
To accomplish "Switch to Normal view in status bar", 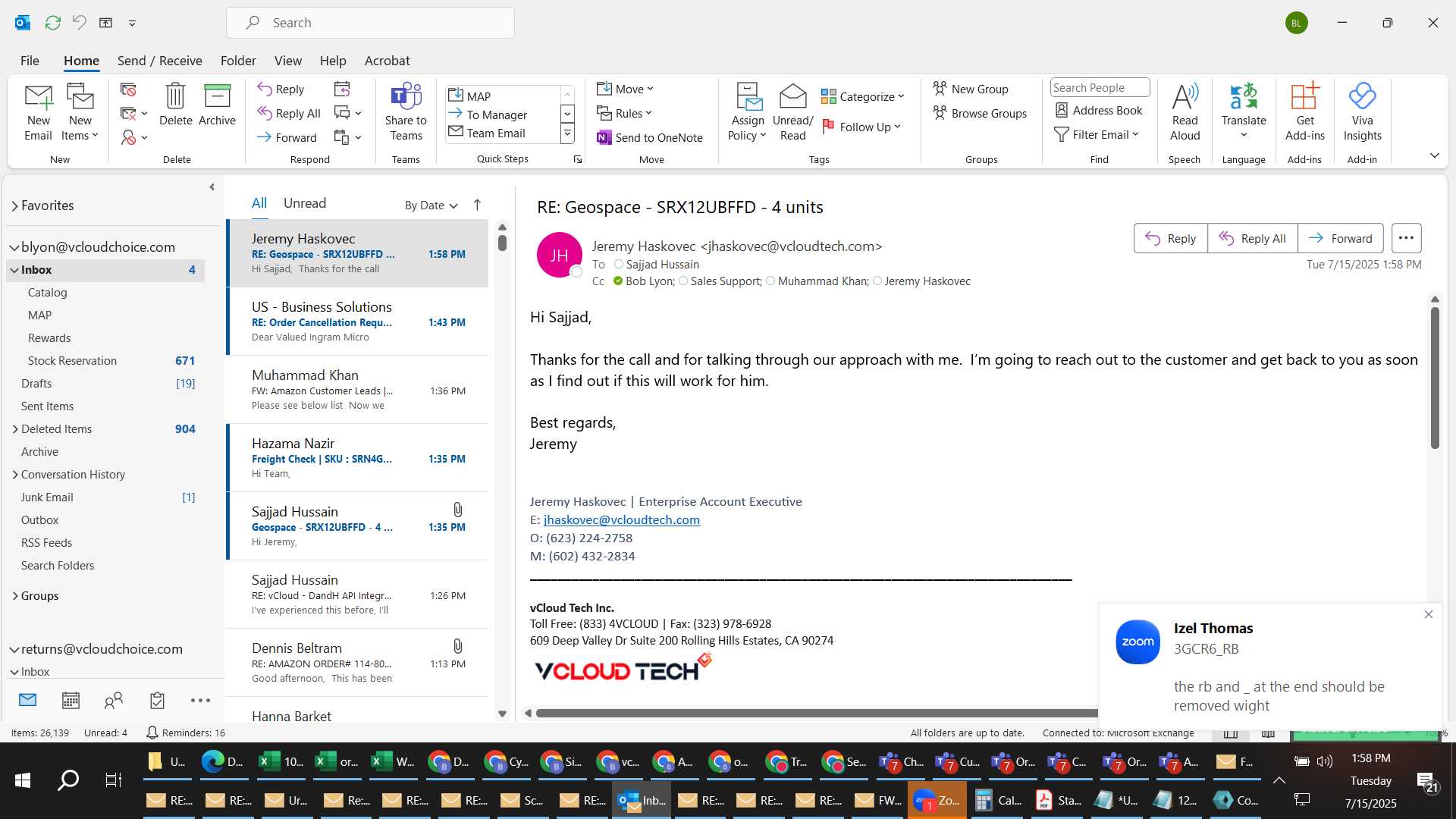I will 1231,733.
